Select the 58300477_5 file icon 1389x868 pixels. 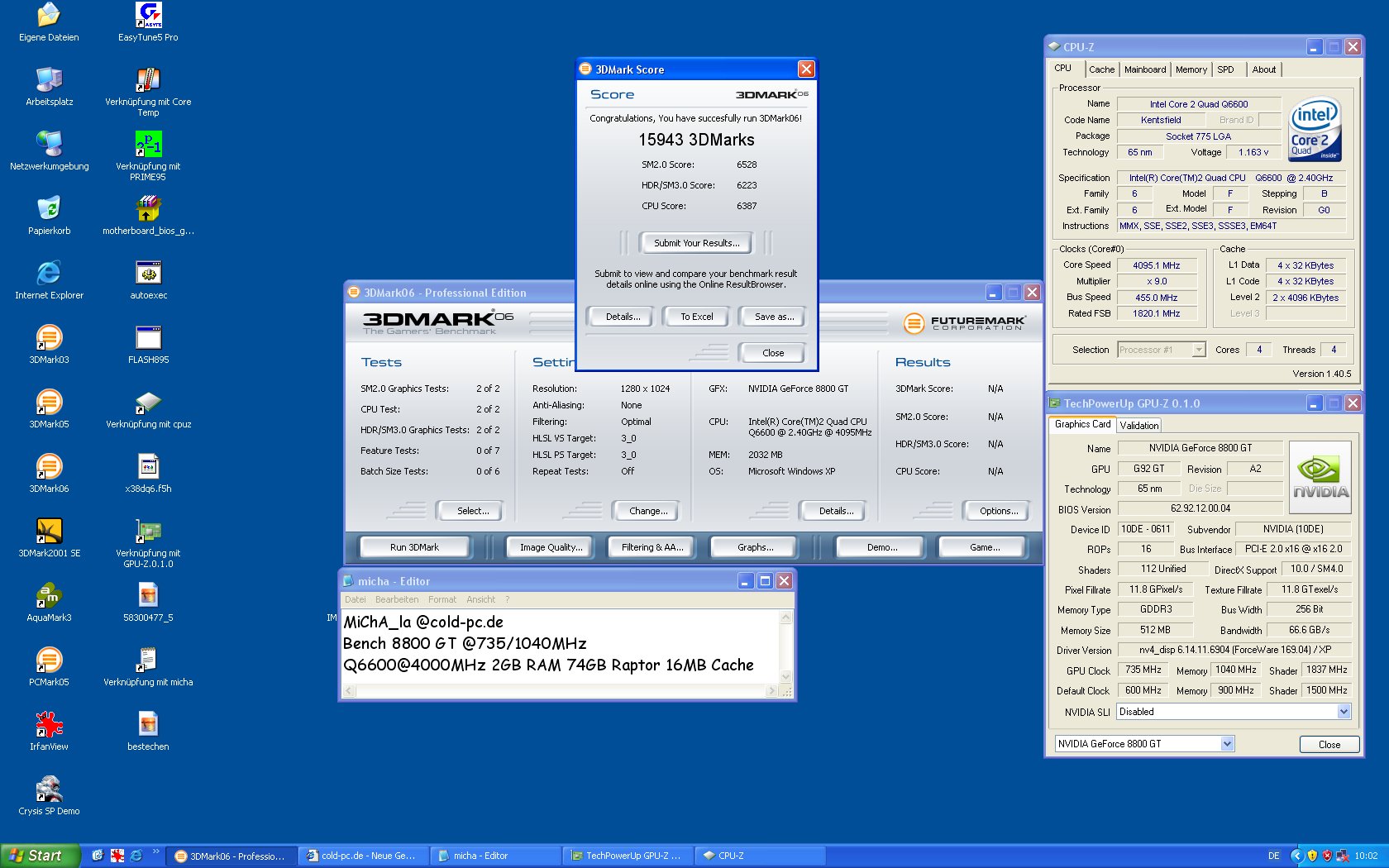point(148,603)
